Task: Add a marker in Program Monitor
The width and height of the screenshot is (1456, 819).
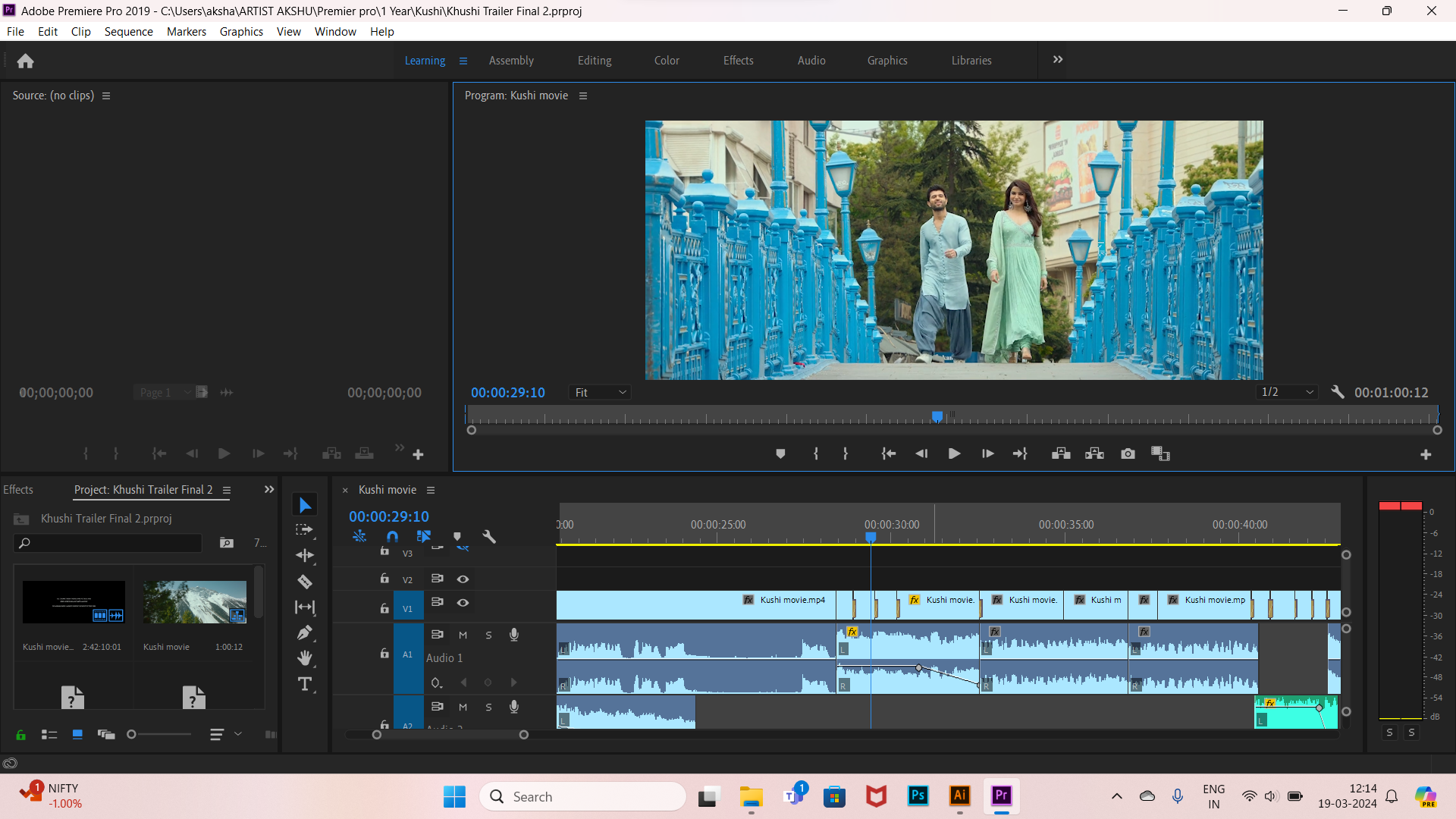Action: (x=780, y=453)
